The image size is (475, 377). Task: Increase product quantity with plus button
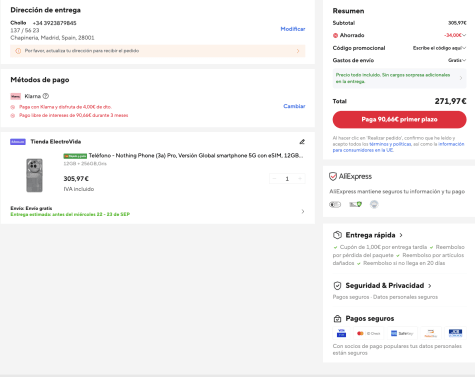(300, 179)
